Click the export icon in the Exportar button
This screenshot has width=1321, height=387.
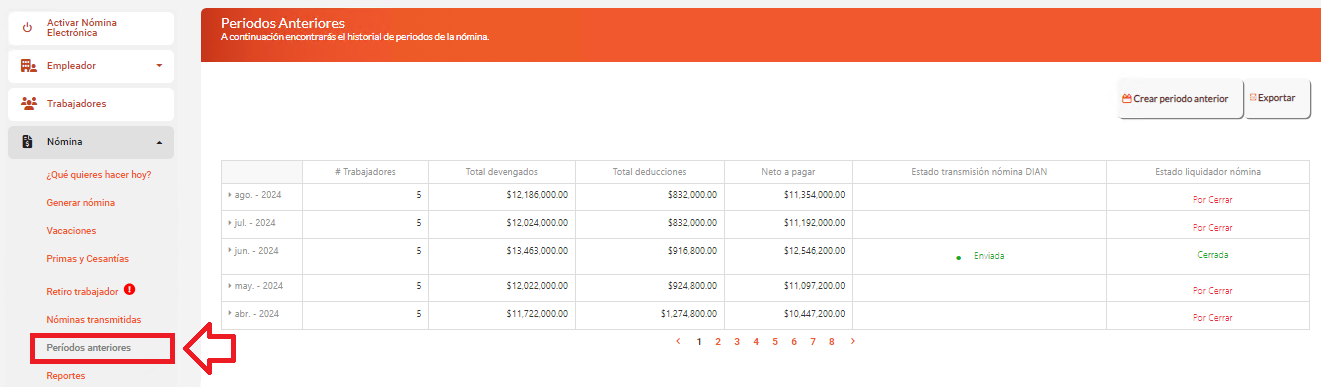tap(1253, 98)
